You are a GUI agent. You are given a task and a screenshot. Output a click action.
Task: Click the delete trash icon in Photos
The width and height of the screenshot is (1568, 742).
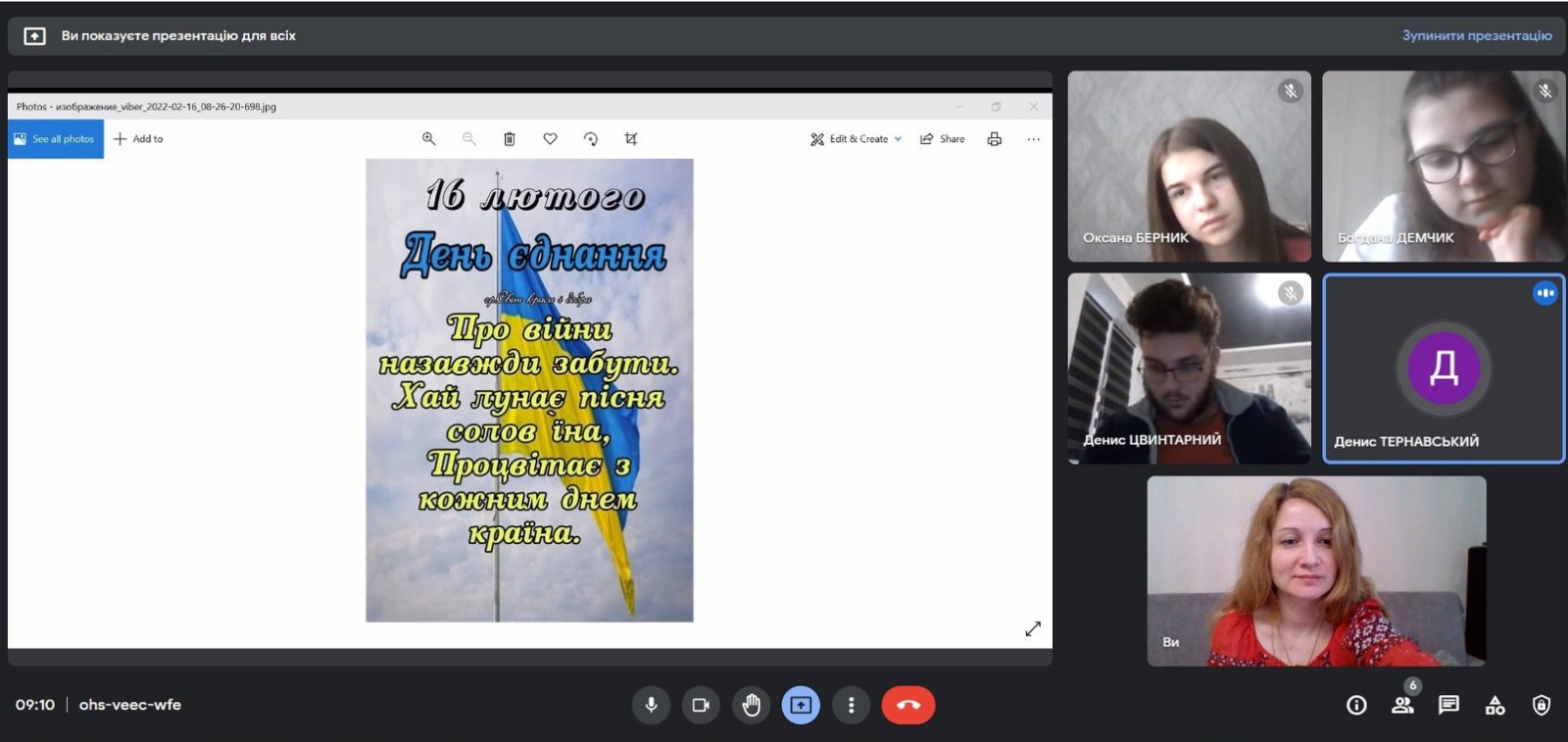click(x=510, y=139)
